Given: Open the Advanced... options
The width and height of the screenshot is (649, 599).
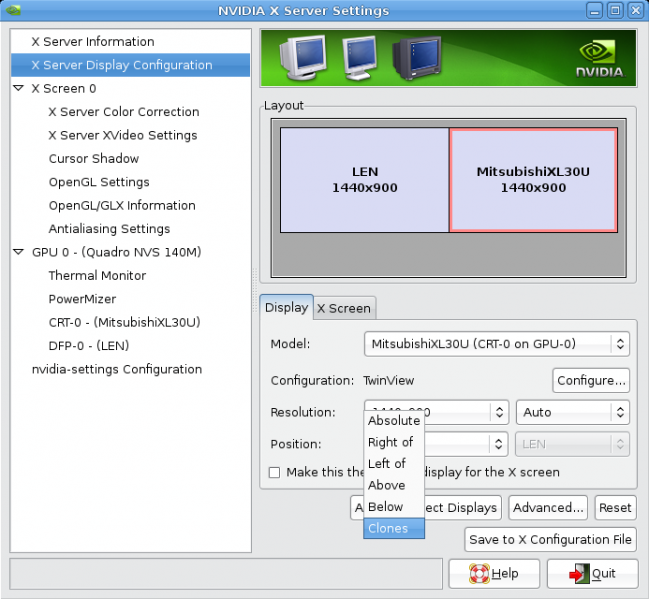Looking at the screenshot, I should (548, 508).
